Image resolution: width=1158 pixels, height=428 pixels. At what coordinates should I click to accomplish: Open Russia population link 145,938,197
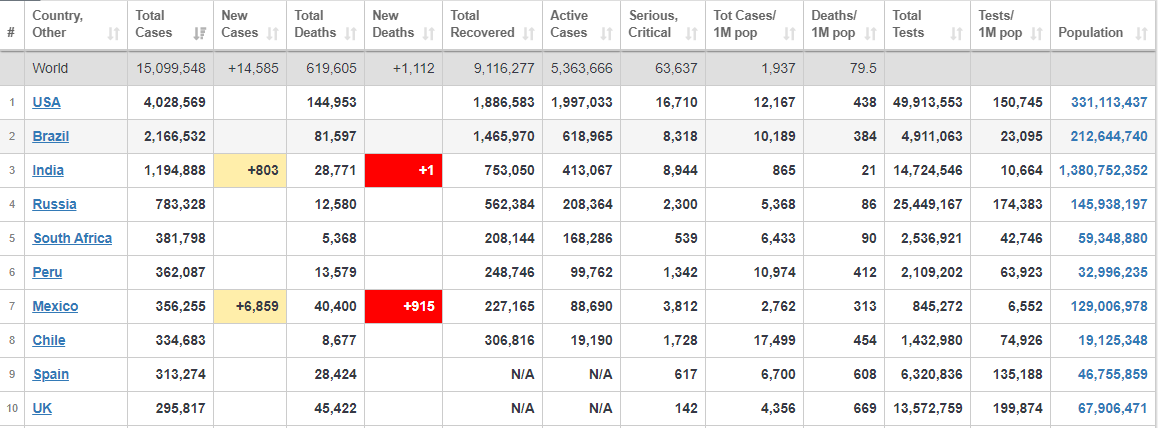pos(1109,204)
